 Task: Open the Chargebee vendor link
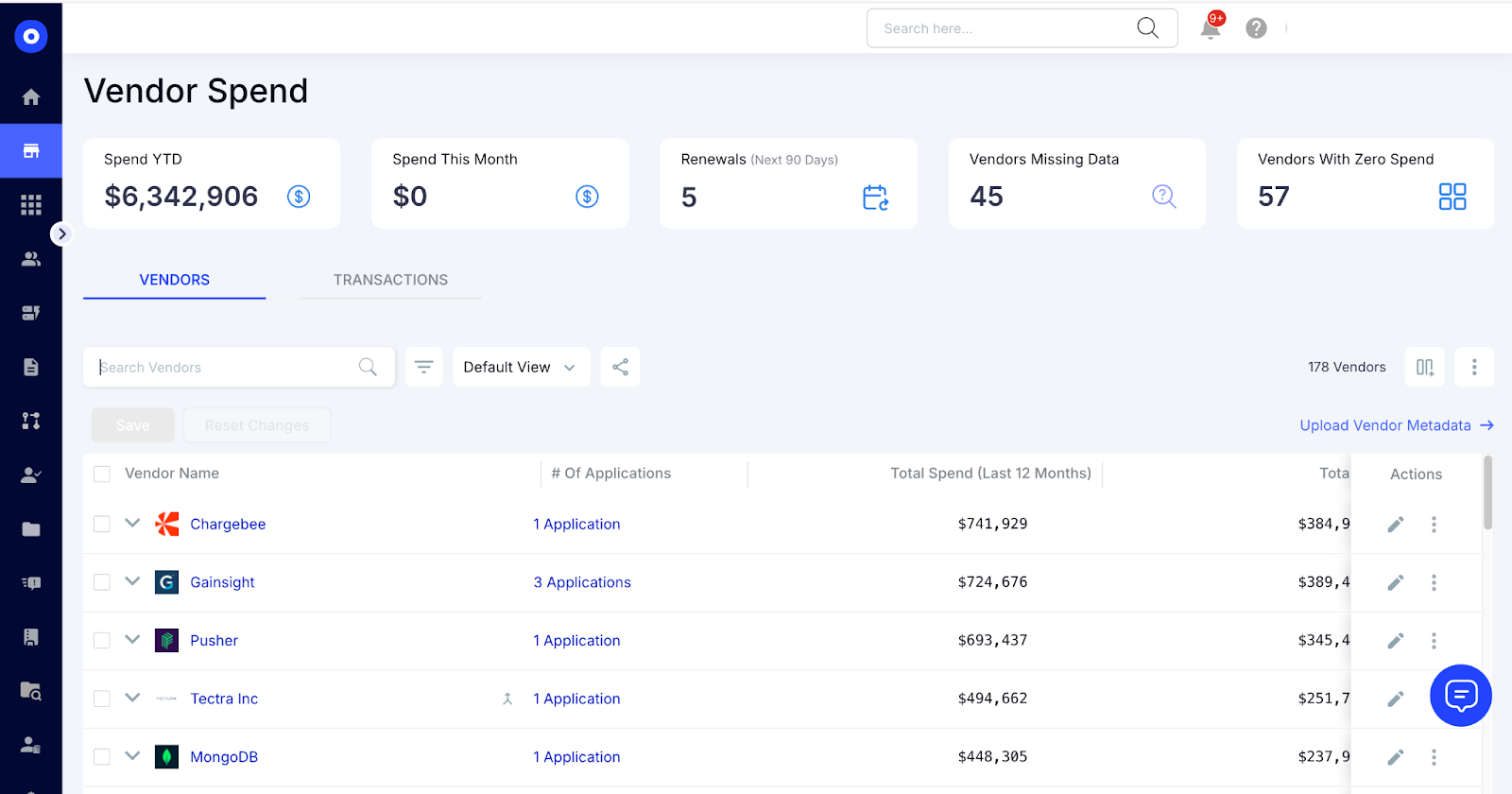tap(228, 524)
